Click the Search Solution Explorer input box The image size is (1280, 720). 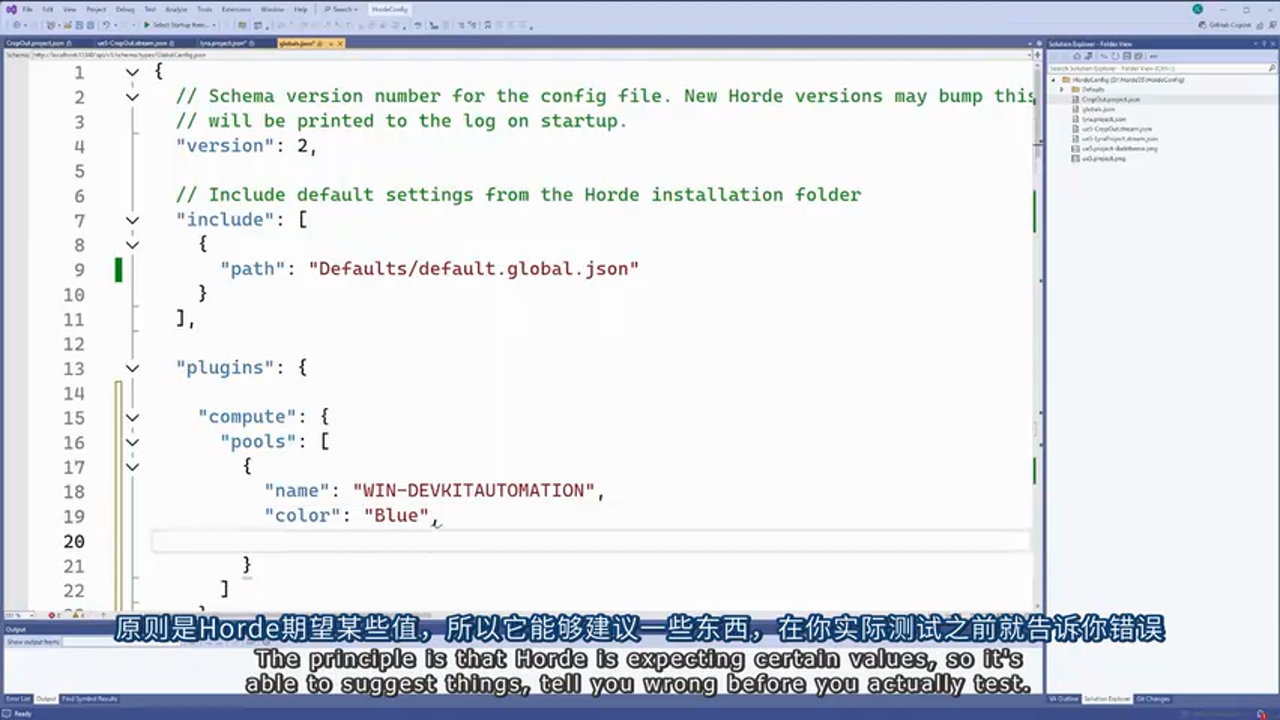pos(1150,69)
